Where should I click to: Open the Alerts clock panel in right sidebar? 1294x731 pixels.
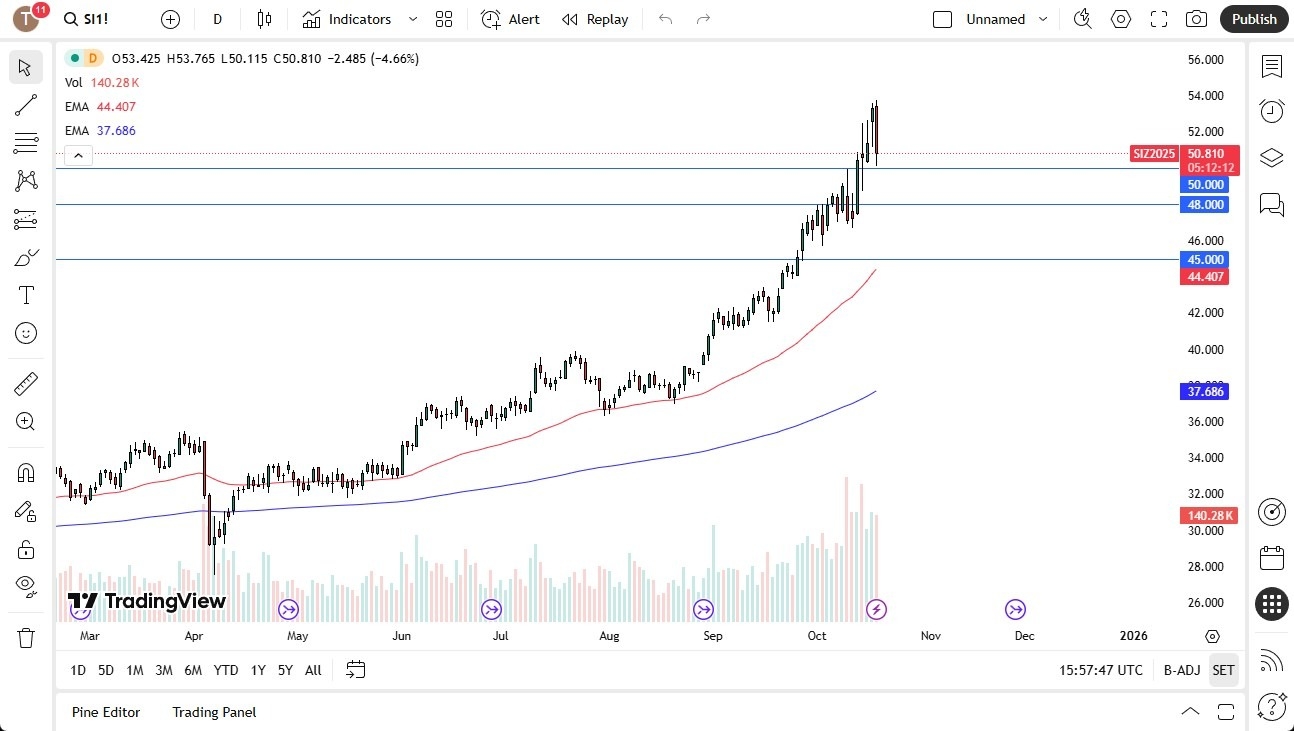1271,111
